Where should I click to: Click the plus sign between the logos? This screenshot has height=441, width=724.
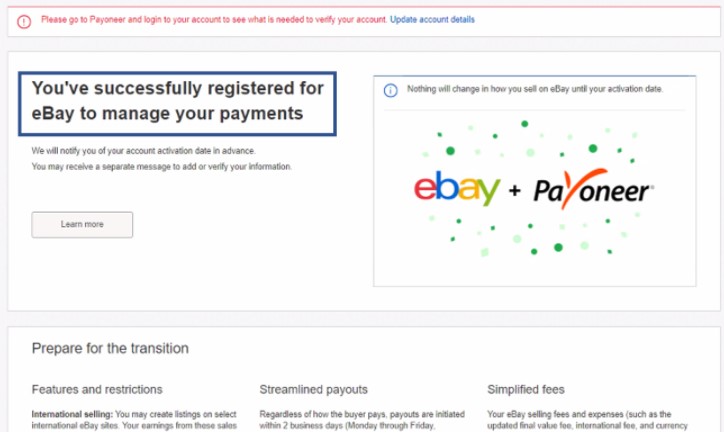[x=515, y=190]
